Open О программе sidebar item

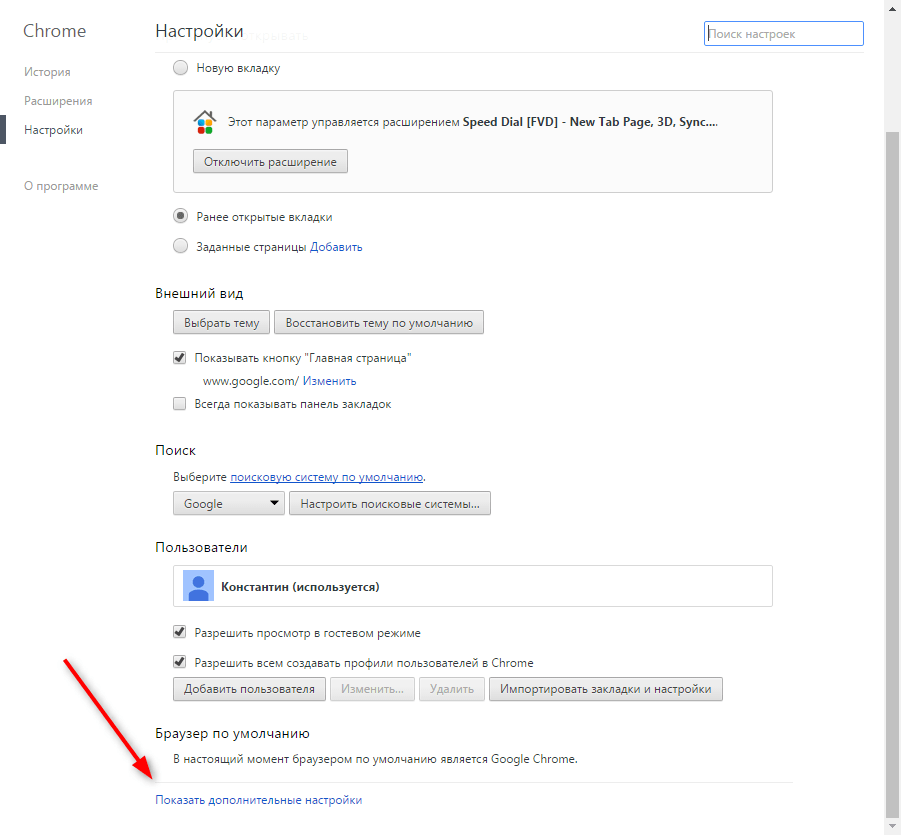click(61, 186)
